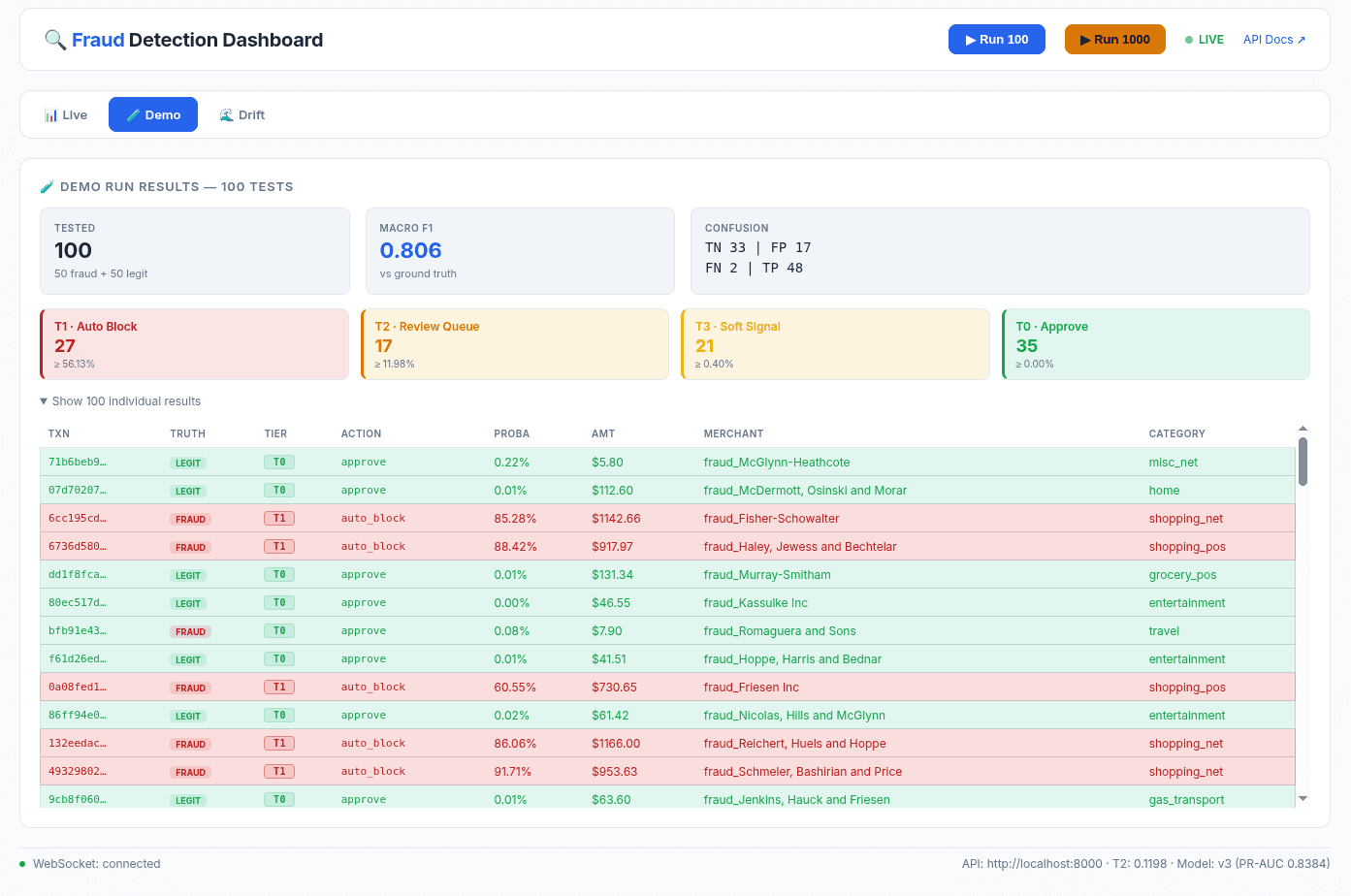1351x896 pixels.
Task: Switch to the Live tab
Action: coord(66,114)
